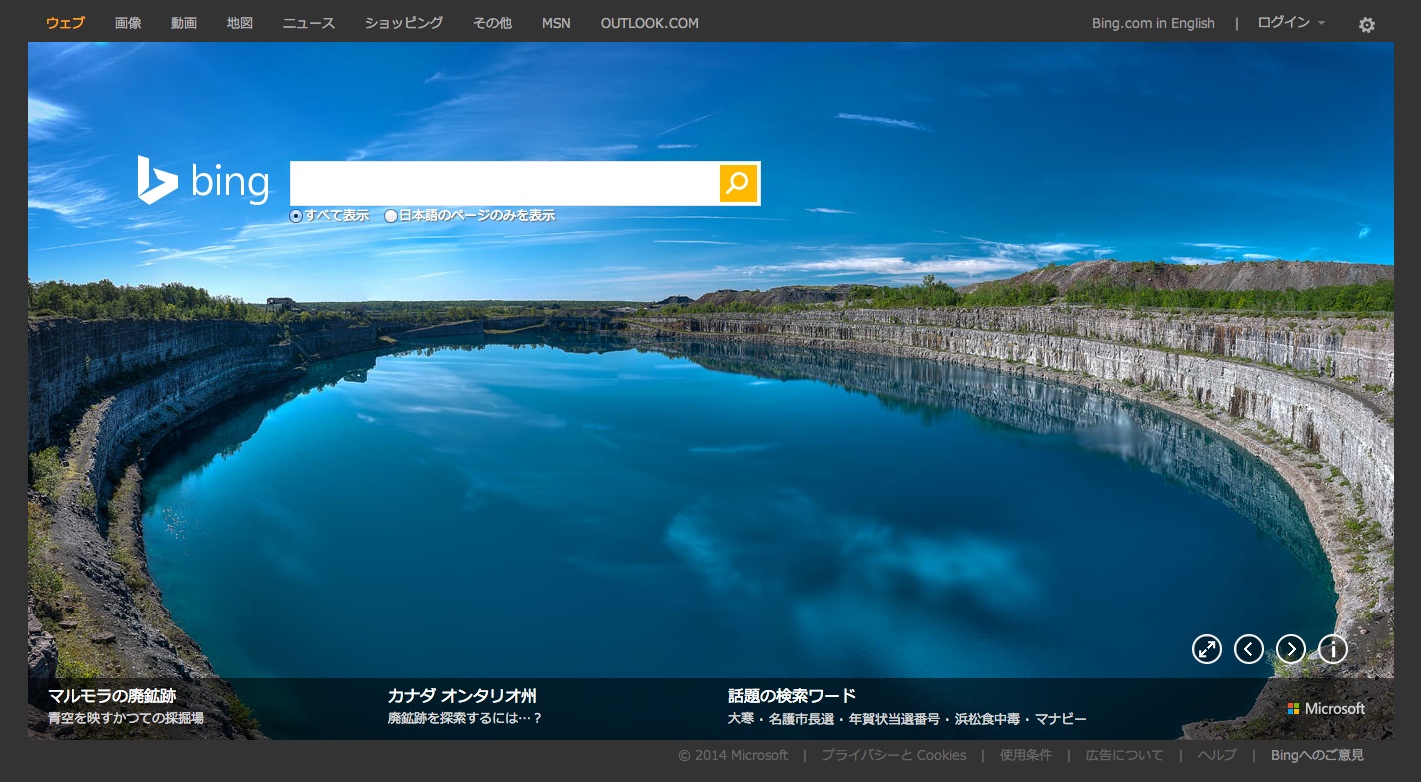The height and width of the screenshot is (782, 1421).
Task: Click the Bing.com in English link
Action: coord(1153,23)
